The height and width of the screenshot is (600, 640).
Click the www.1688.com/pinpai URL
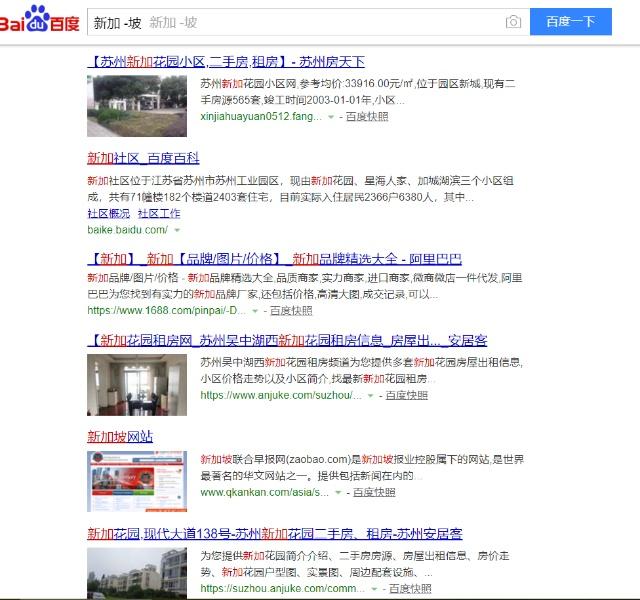click(x=166, y=311)
